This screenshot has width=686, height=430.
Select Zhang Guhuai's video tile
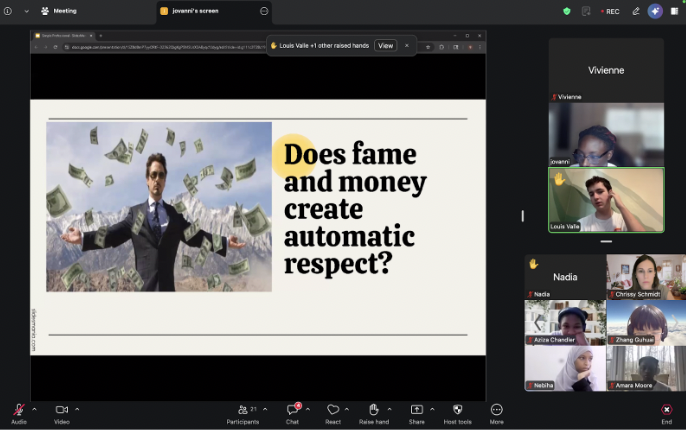[x=646, y=322]
